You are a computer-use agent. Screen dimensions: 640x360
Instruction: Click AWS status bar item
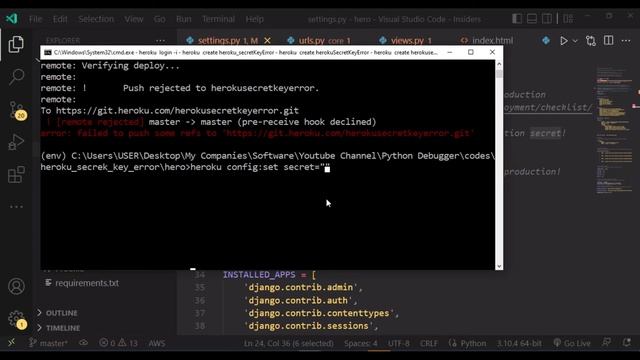pos(157,343)
